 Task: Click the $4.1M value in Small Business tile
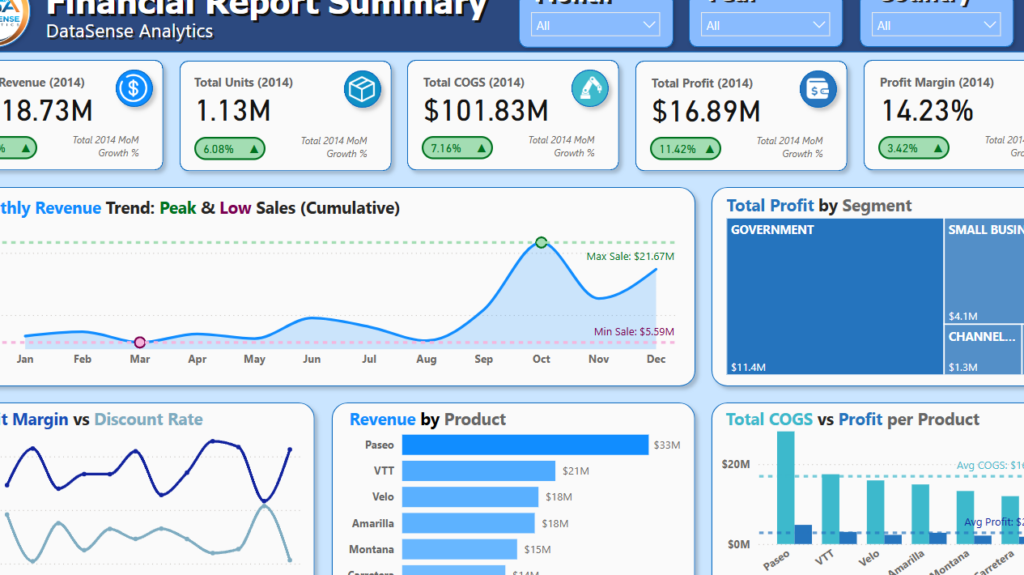pos(963,316)
